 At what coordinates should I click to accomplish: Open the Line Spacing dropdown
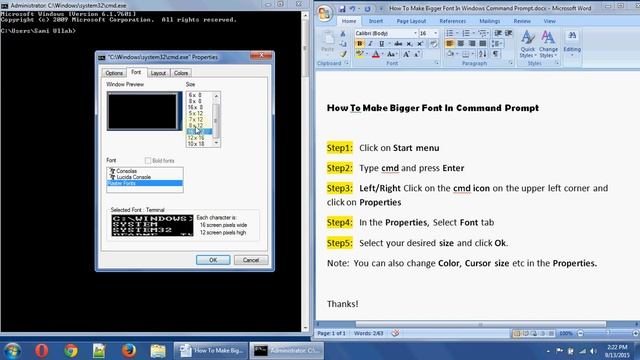[x=497, y=43]
